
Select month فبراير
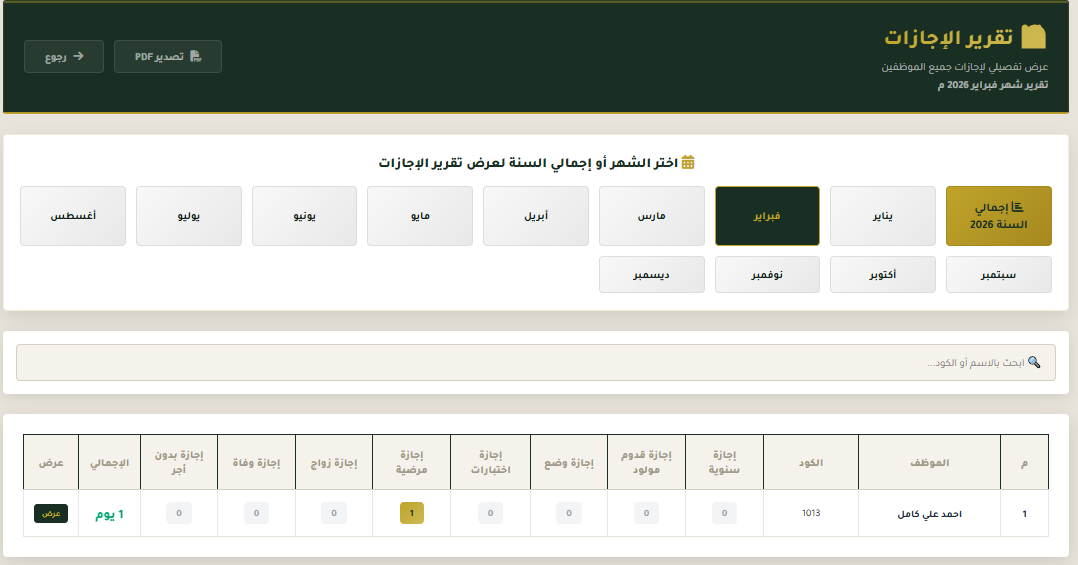point(767,216)
